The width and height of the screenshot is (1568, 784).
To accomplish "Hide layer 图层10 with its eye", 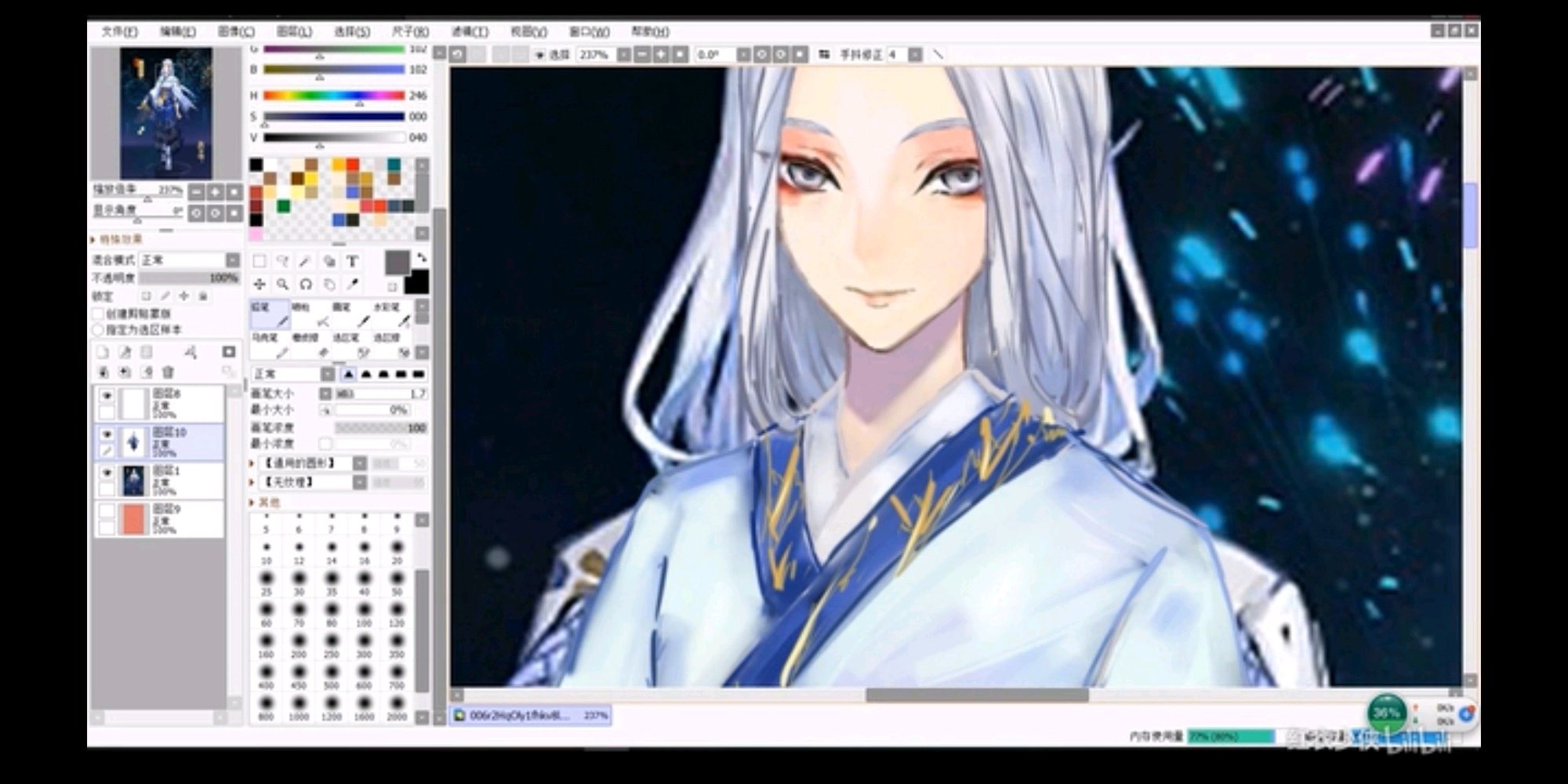I will click(x=107, y=434).
